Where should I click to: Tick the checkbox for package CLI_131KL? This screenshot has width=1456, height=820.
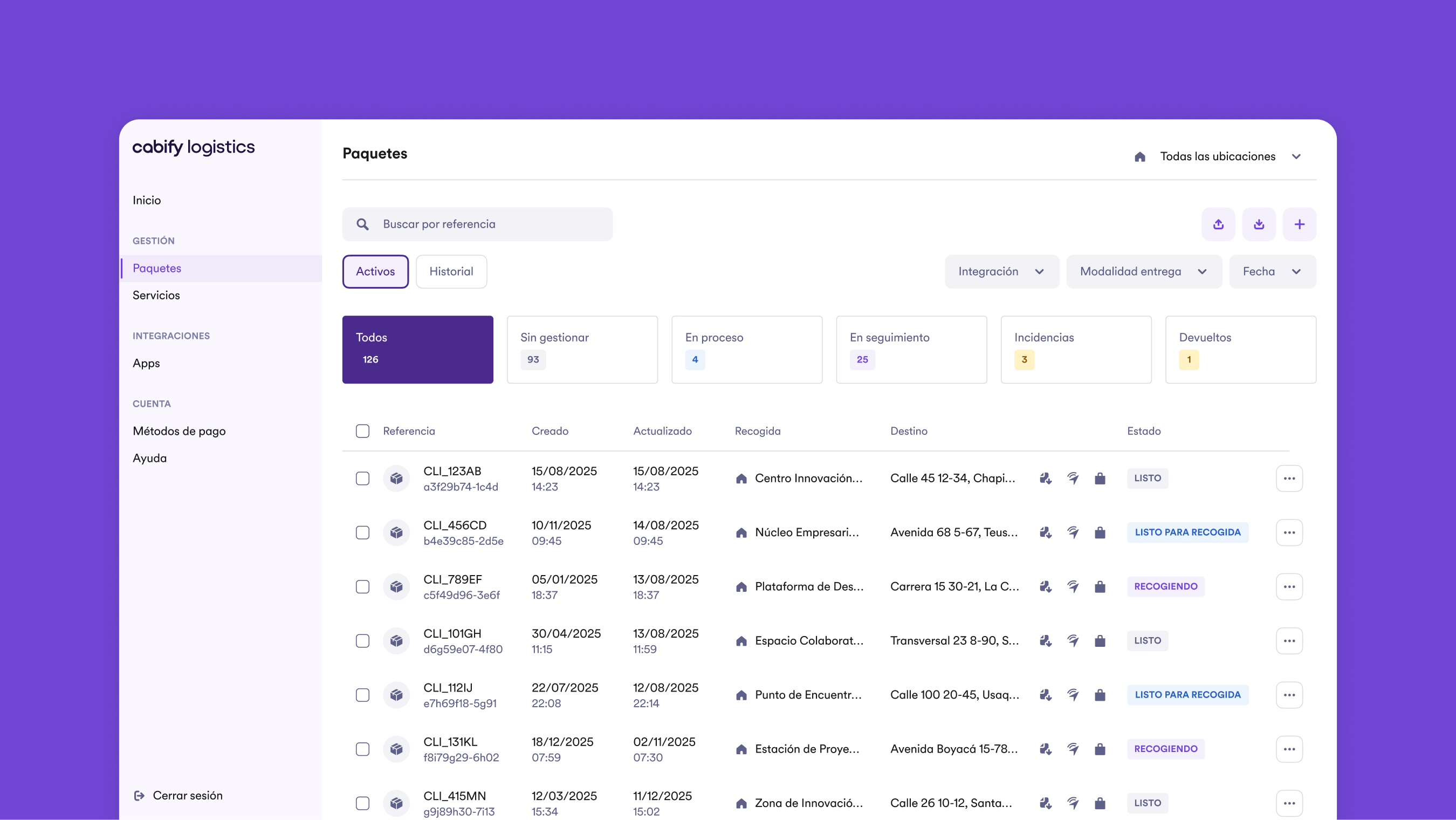(362, 749)
